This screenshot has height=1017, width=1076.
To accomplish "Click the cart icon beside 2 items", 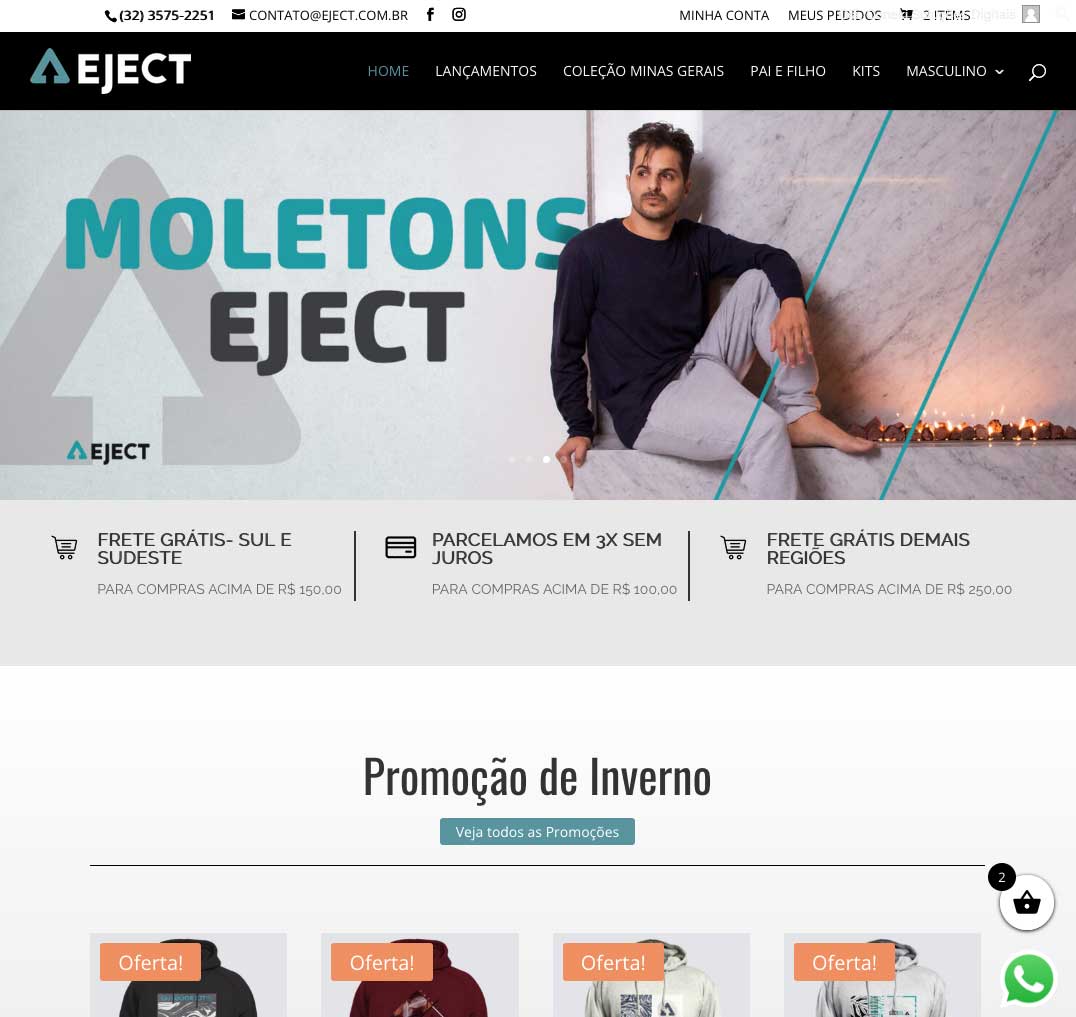I will click(907, 14).
